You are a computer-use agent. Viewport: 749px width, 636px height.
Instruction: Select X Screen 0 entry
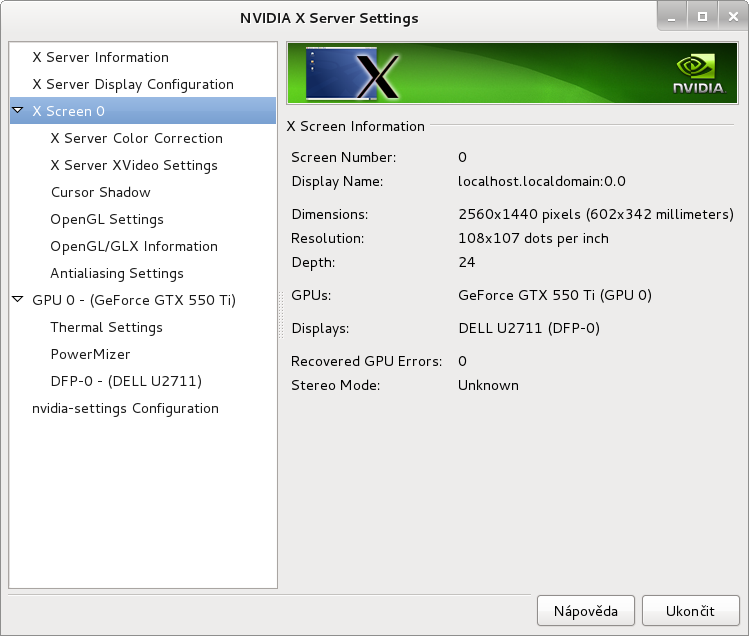143,111
